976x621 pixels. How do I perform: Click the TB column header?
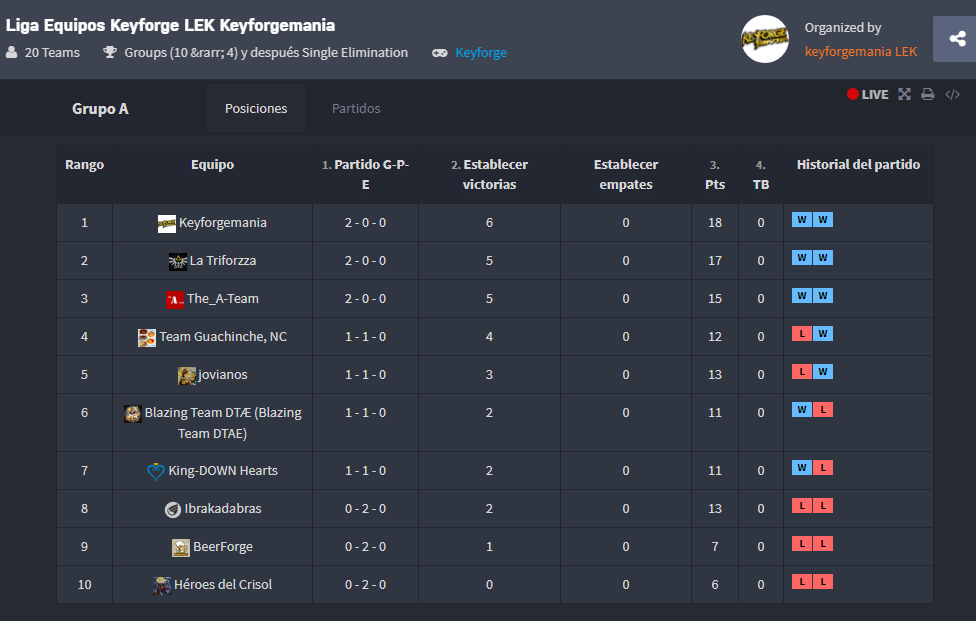click(761, 175)
